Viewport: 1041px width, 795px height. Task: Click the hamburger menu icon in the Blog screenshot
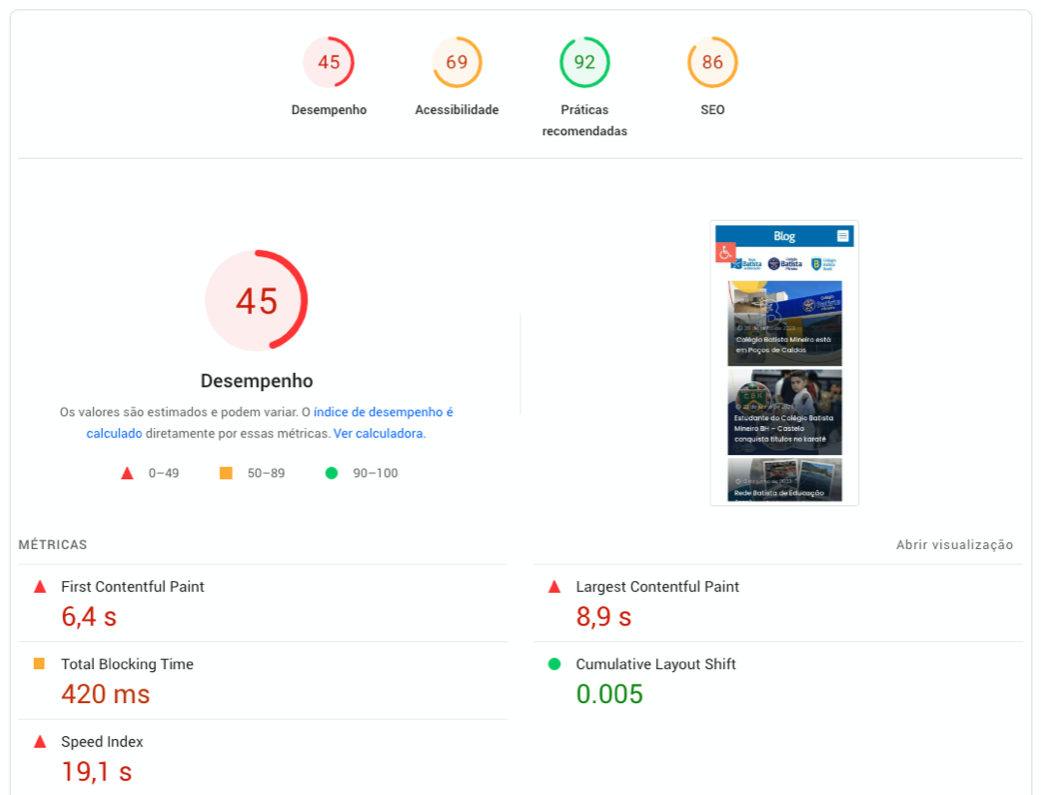coord(842,236)
